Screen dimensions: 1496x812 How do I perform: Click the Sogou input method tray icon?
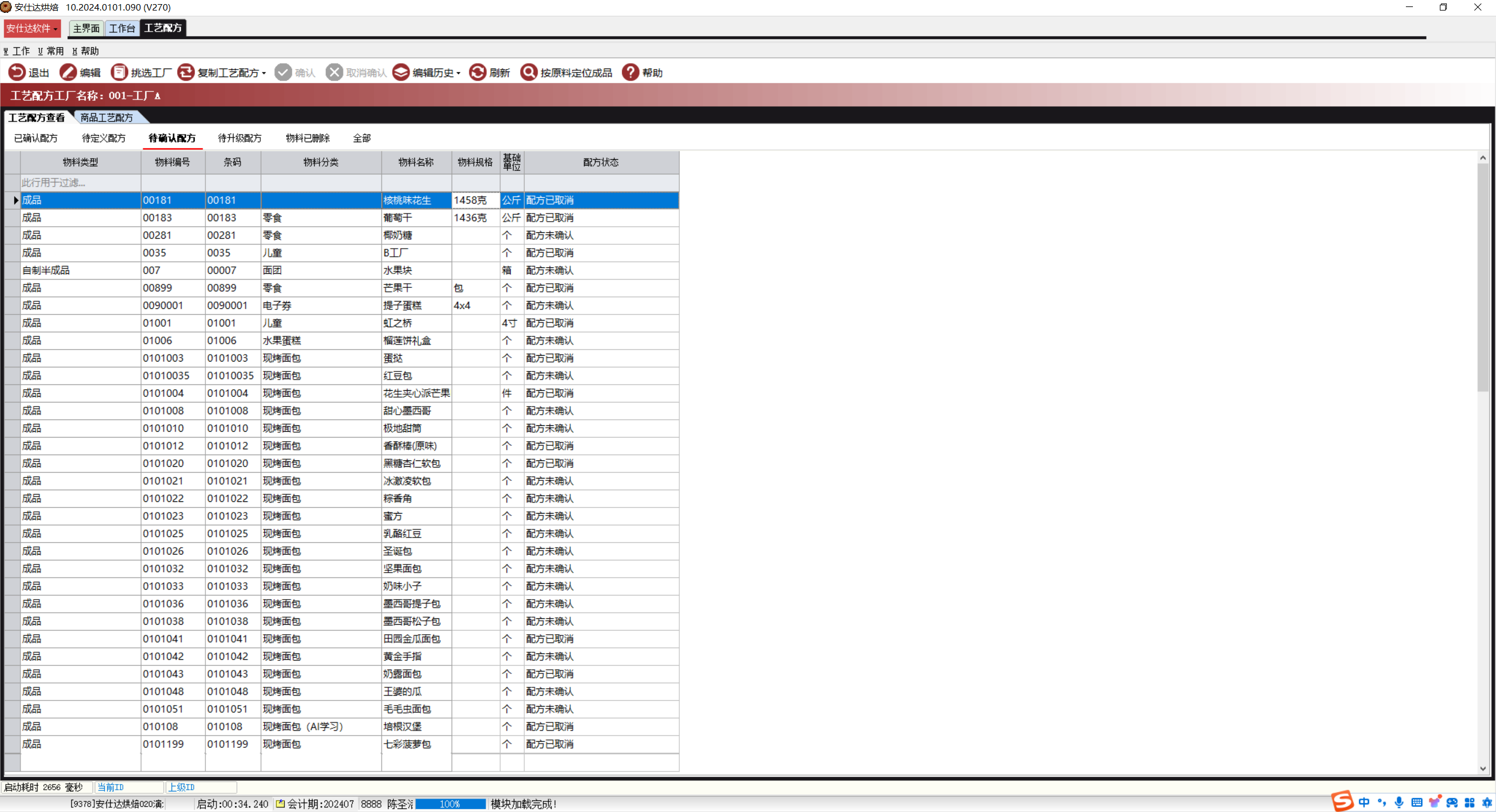(x=1342, y=801)
